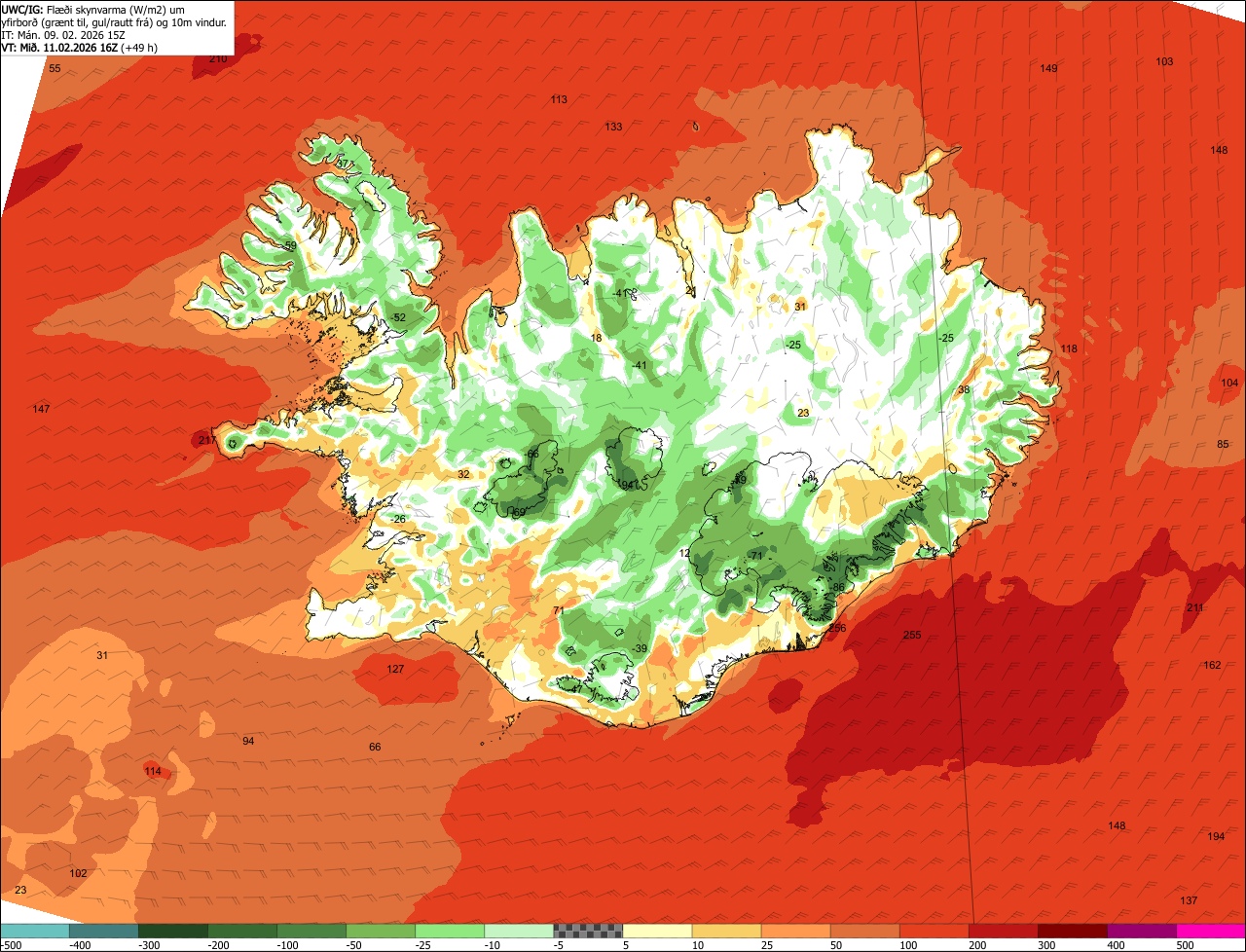Select legend color swatch between 100 and 200
This screenshot has height=952, width=1246.
click(934, 931)
